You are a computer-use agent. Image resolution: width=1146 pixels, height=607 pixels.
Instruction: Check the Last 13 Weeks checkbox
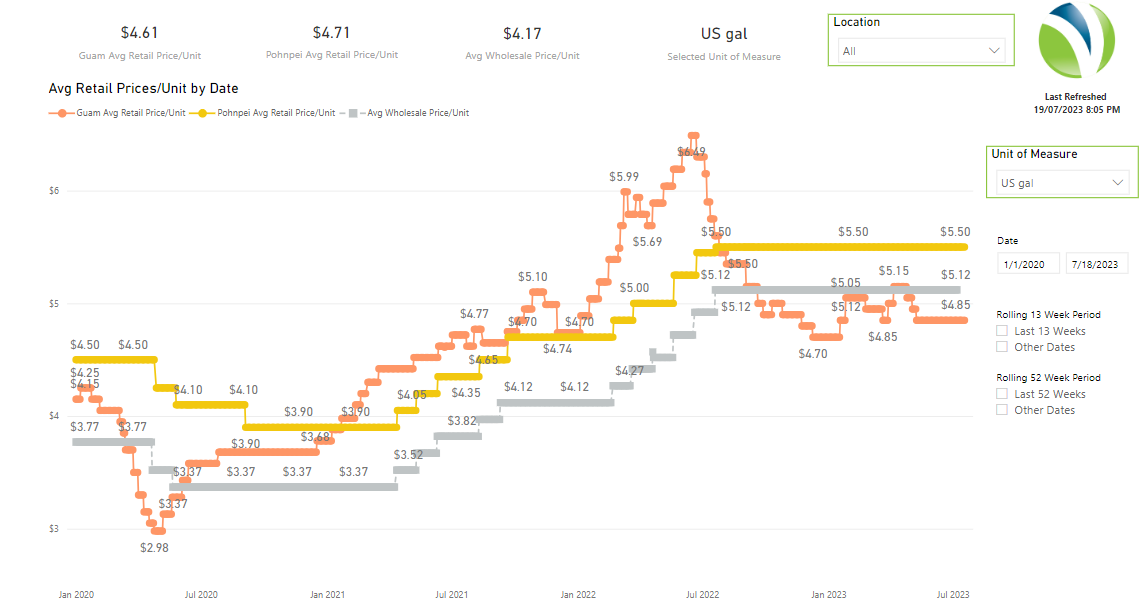1002,331
